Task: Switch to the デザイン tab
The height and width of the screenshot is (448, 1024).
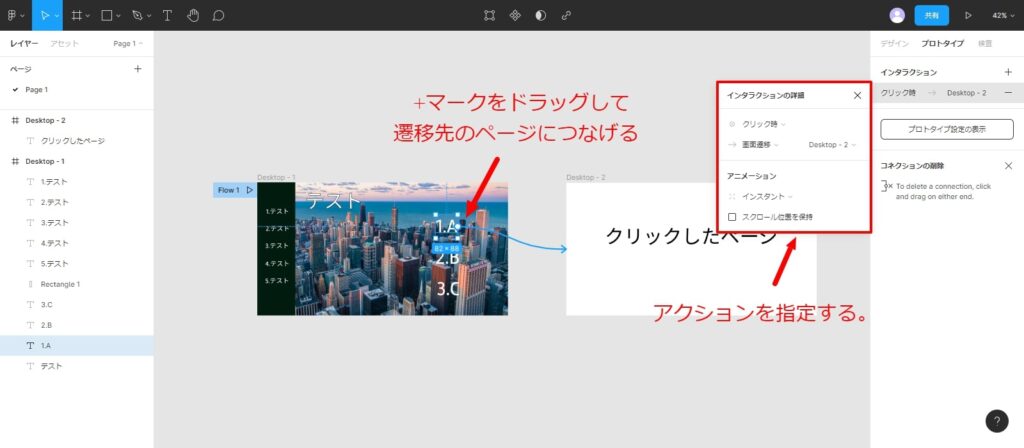Action: [x=895, y=44]
